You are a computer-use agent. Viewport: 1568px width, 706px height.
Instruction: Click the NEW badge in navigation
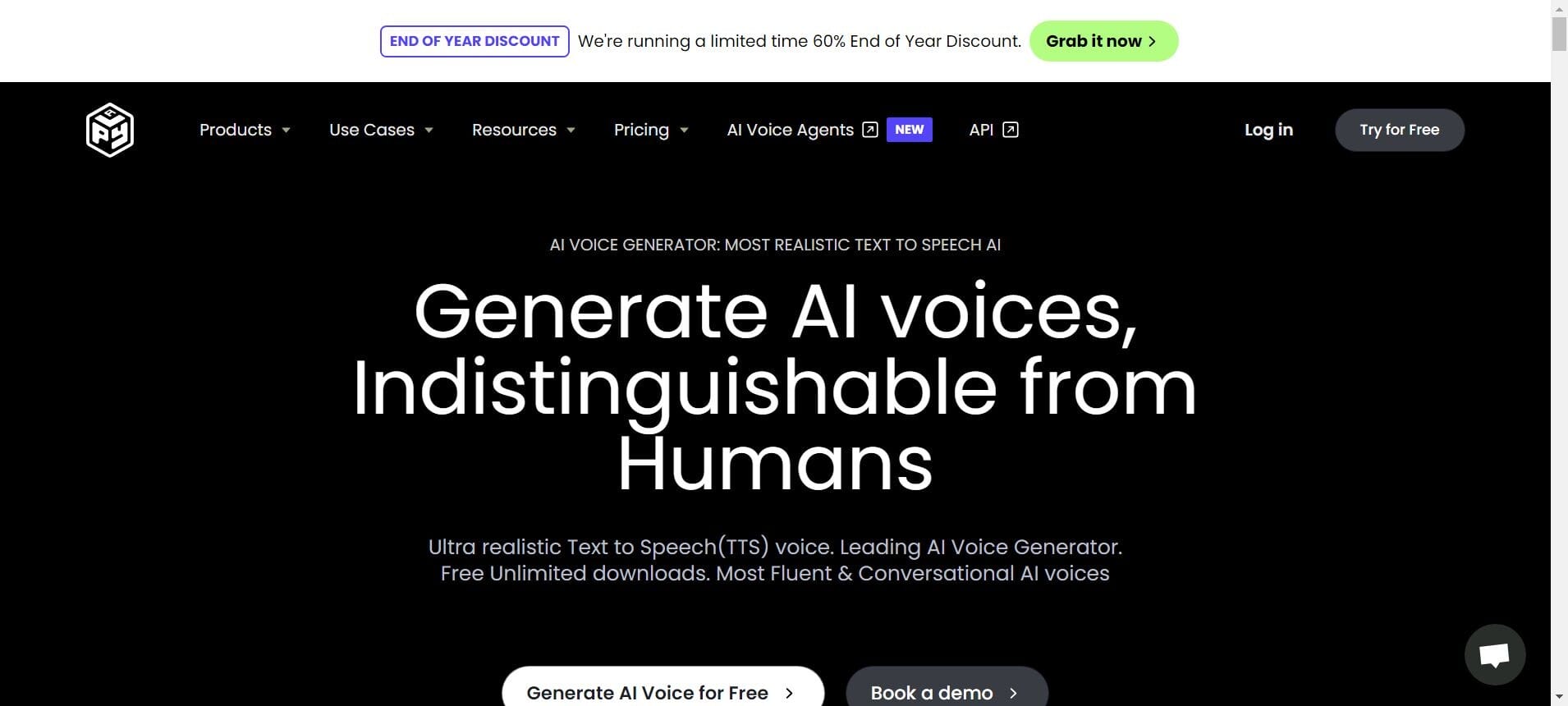pos(909,130)
